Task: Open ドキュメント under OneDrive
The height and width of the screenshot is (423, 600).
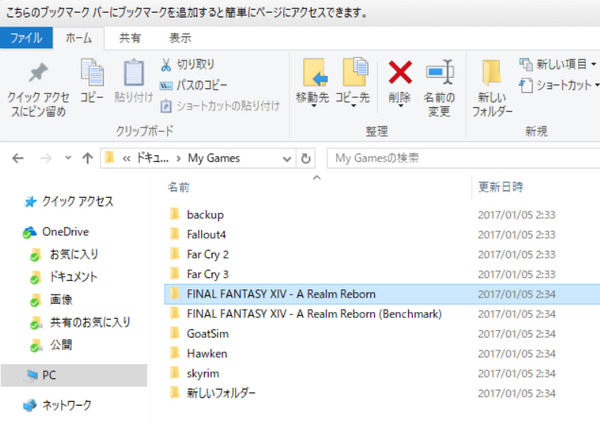Action: pos(73,277)
